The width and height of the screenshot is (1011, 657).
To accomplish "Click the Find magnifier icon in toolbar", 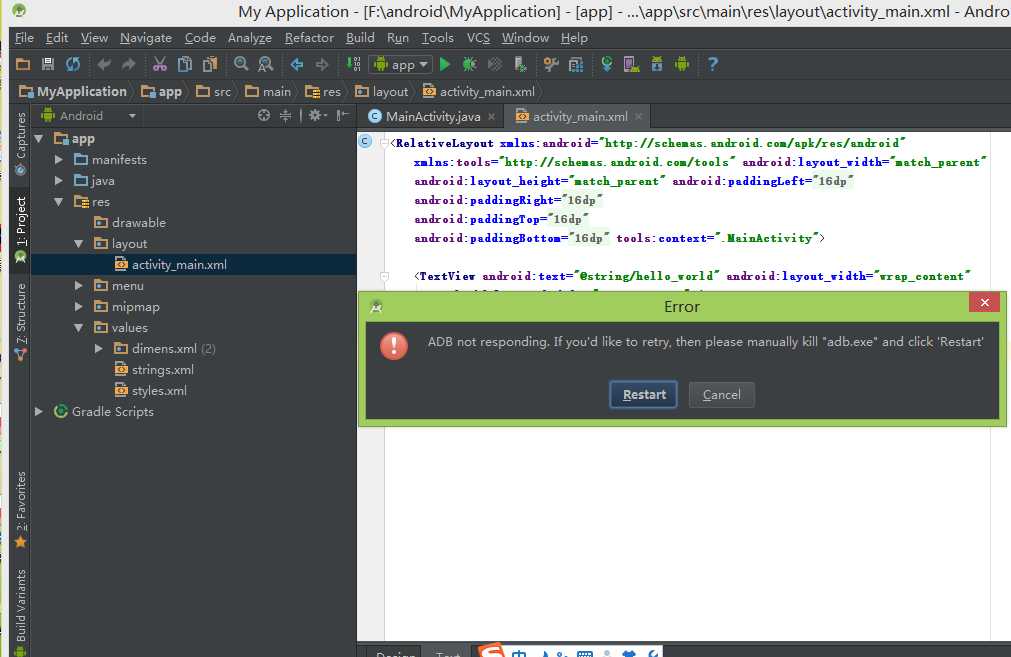I will (x=241, y=64).
